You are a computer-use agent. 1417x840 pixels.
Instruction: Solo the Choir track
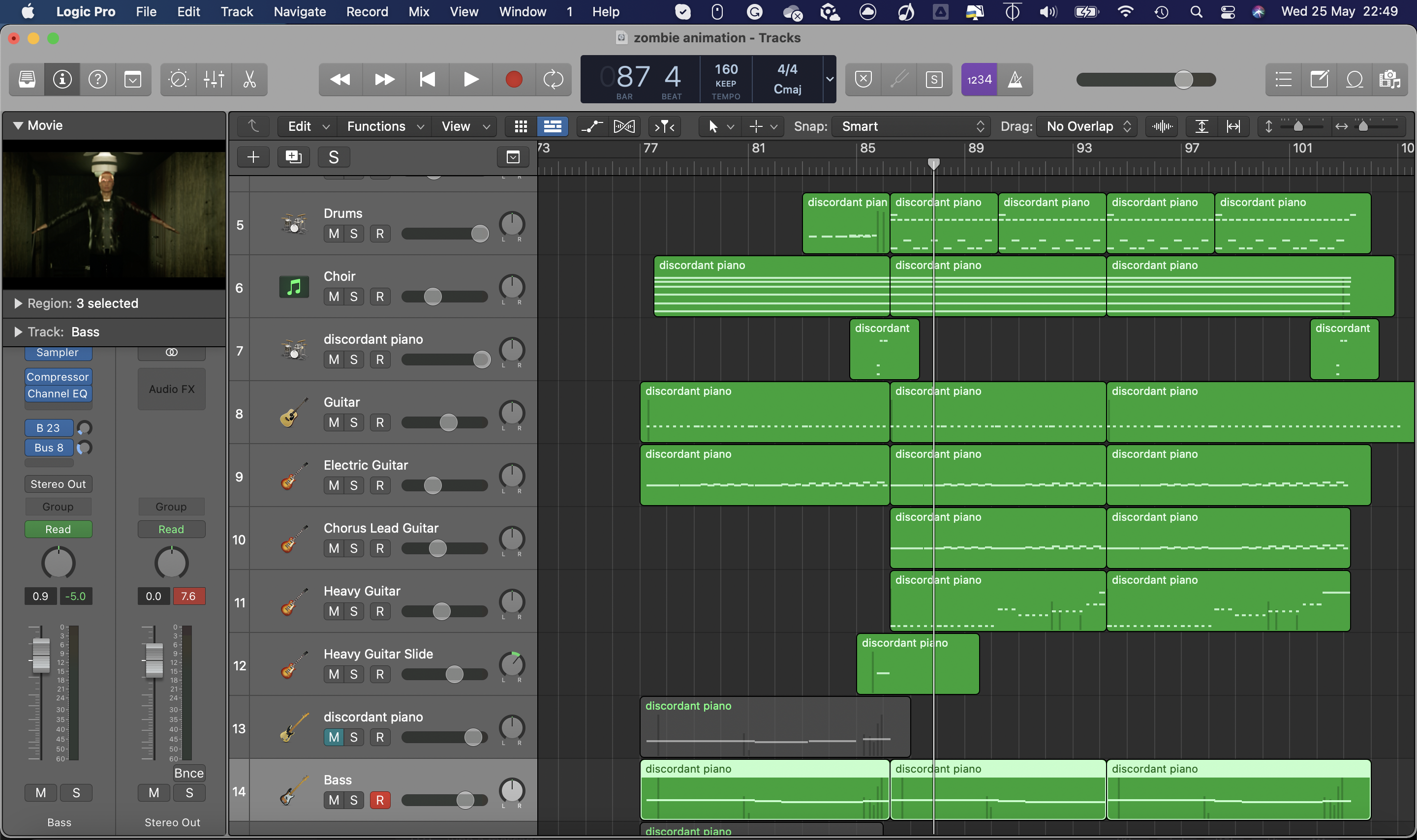pyautogui.click(x=354, y=297)
